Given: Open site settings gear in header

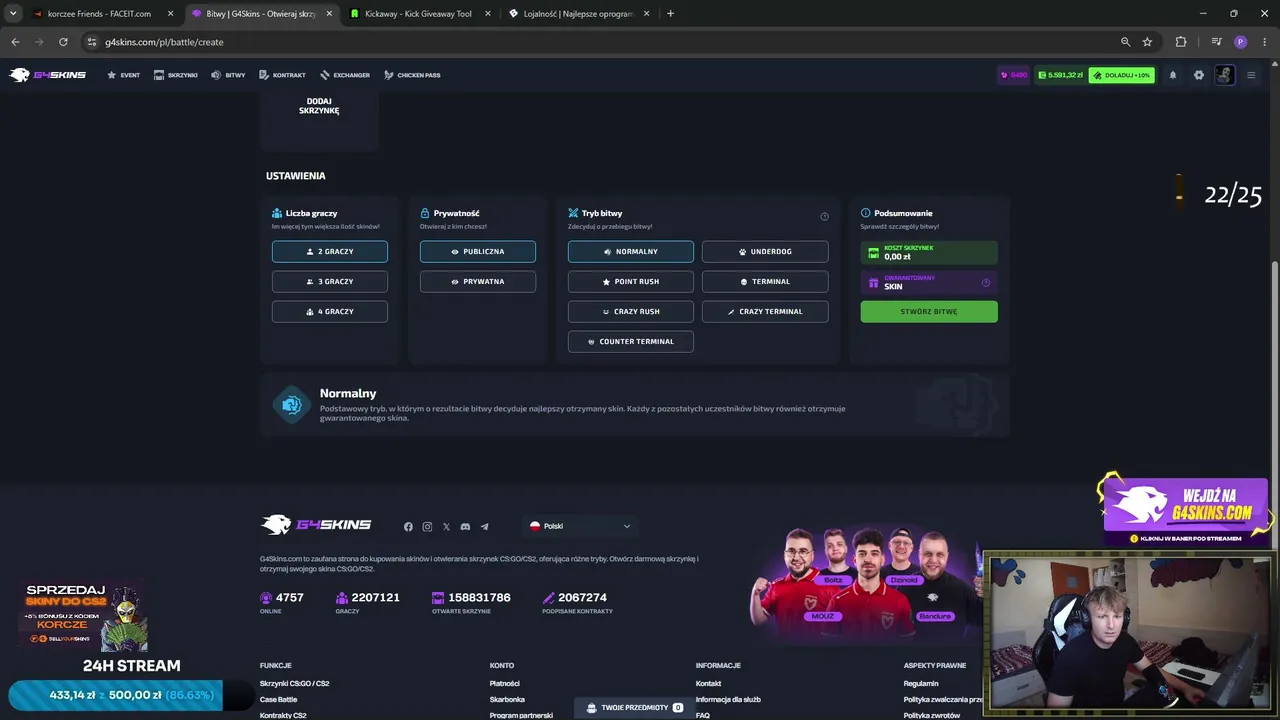Looking at the screenshot, I should pos(1199,75).
